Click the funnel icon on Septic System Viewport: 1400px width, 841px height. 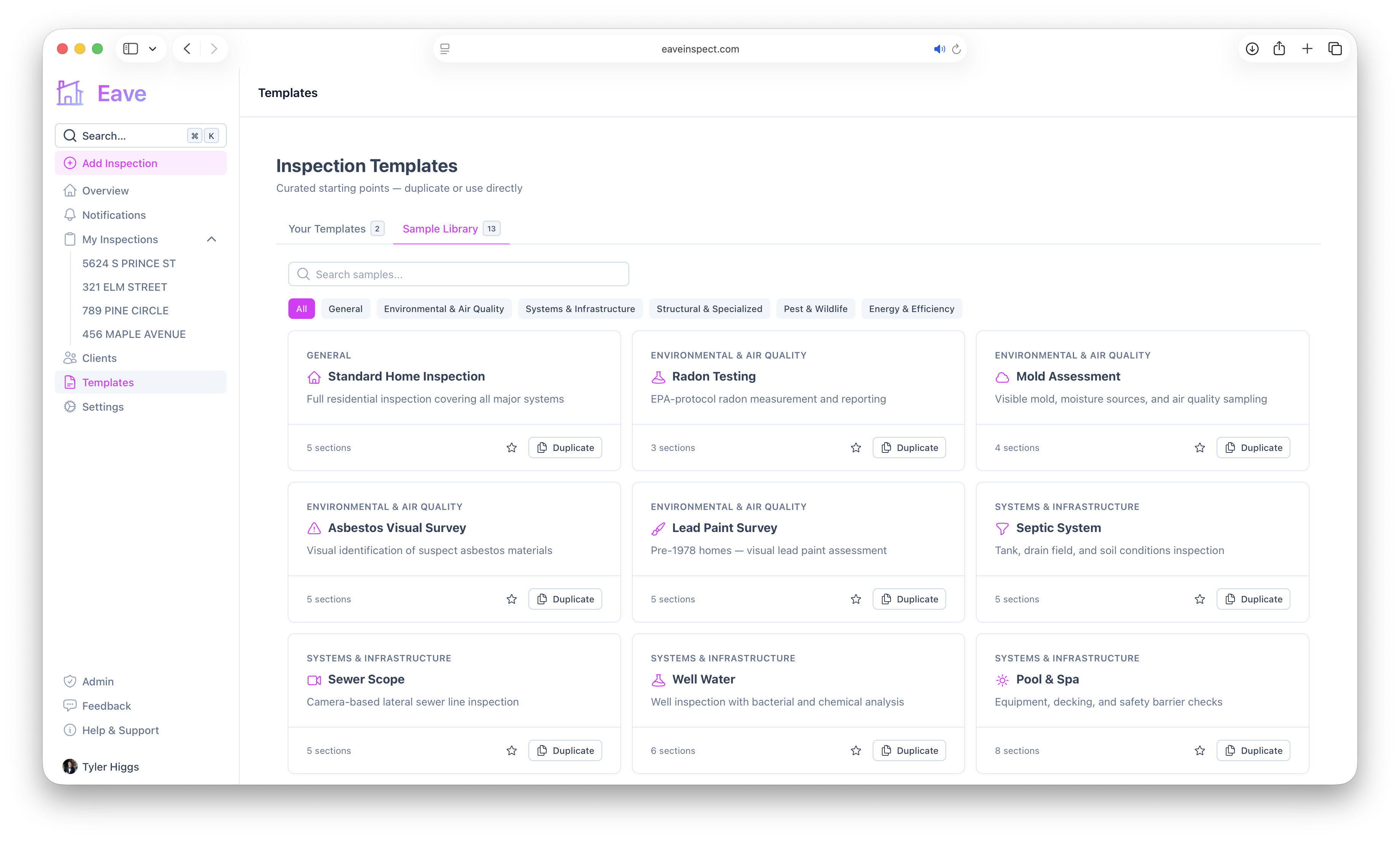point(1002,528)
